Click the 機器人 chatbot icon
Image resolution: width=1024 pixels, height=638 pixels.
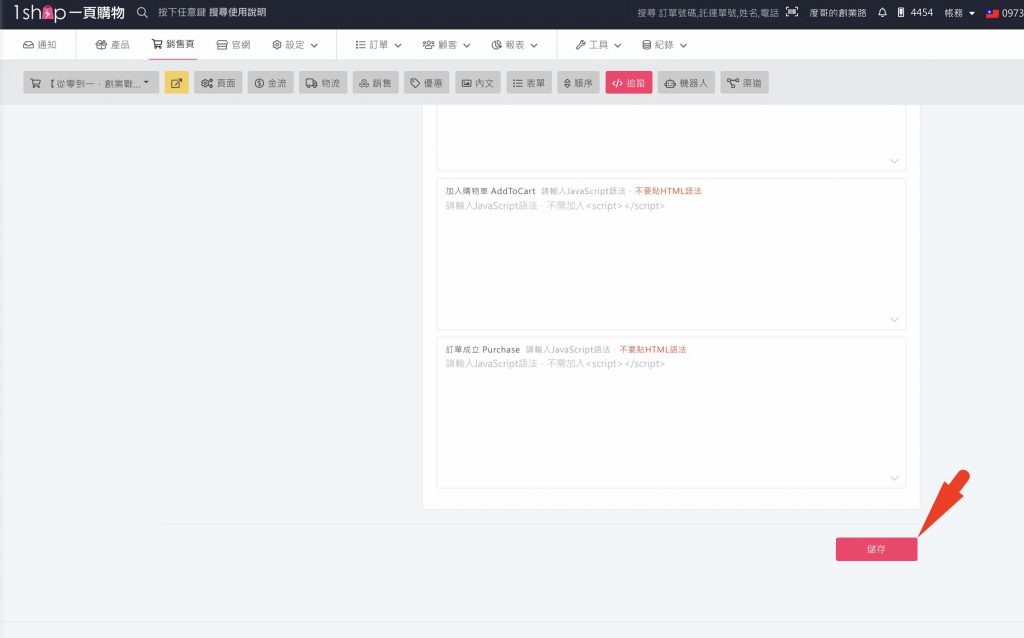pos(684,82)
